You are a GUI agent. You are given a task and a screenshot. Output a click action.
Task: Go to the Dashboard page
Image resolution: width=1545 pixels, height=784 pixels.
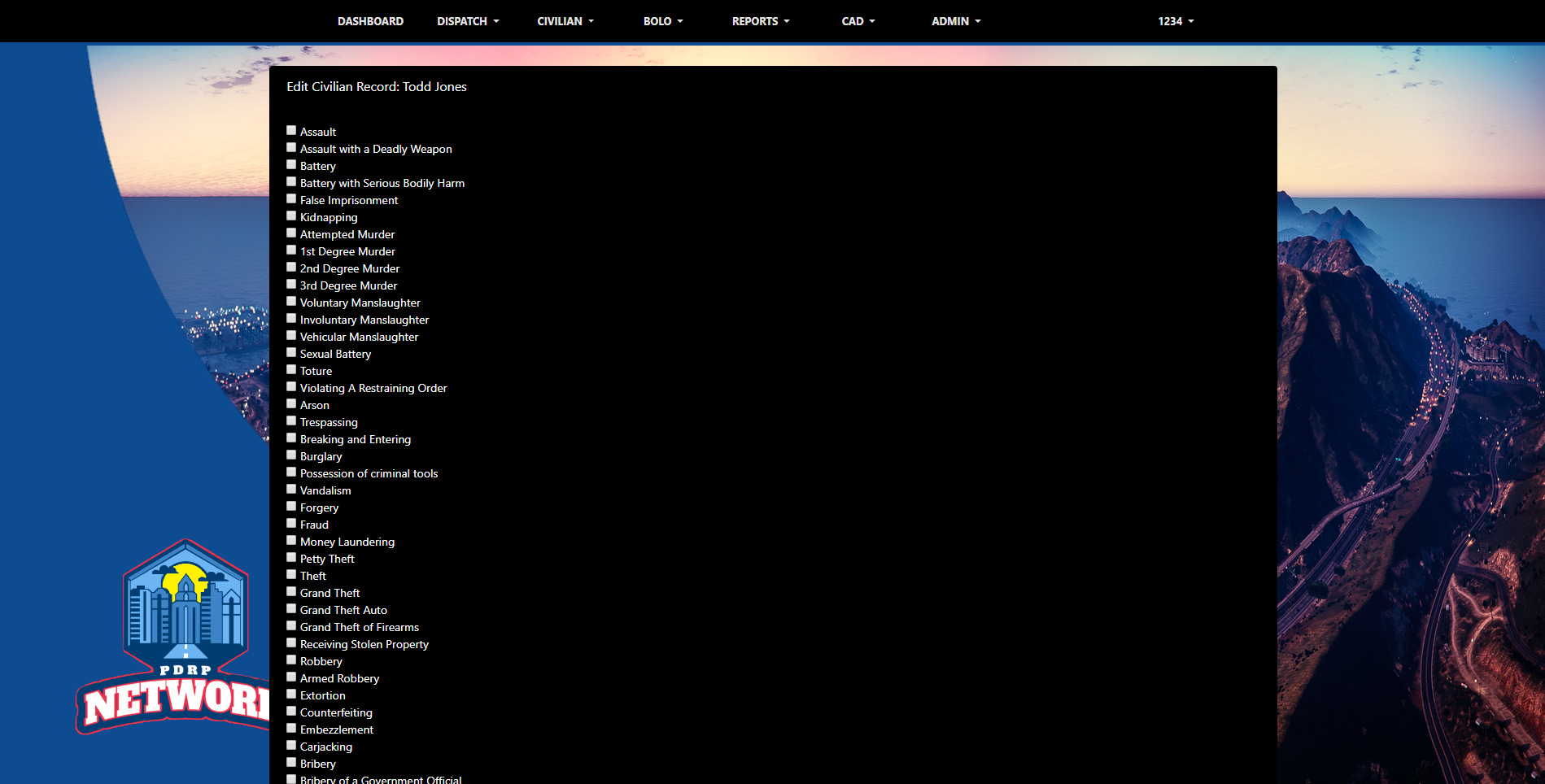pos(370,21)
